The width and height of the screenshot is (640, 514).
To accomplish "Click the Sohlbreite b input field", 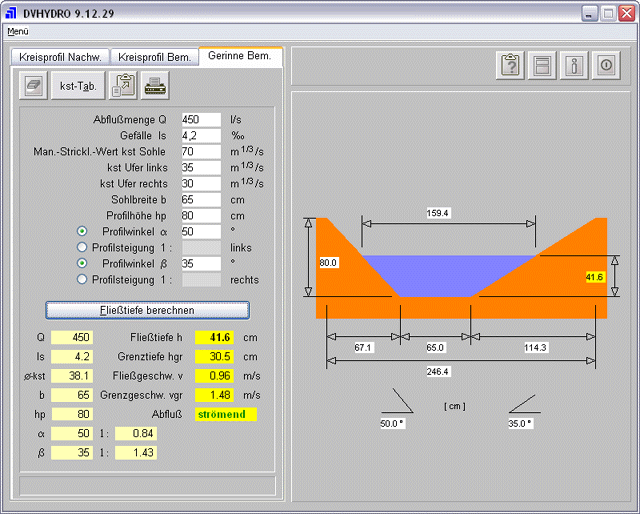I will coord(201,200).
